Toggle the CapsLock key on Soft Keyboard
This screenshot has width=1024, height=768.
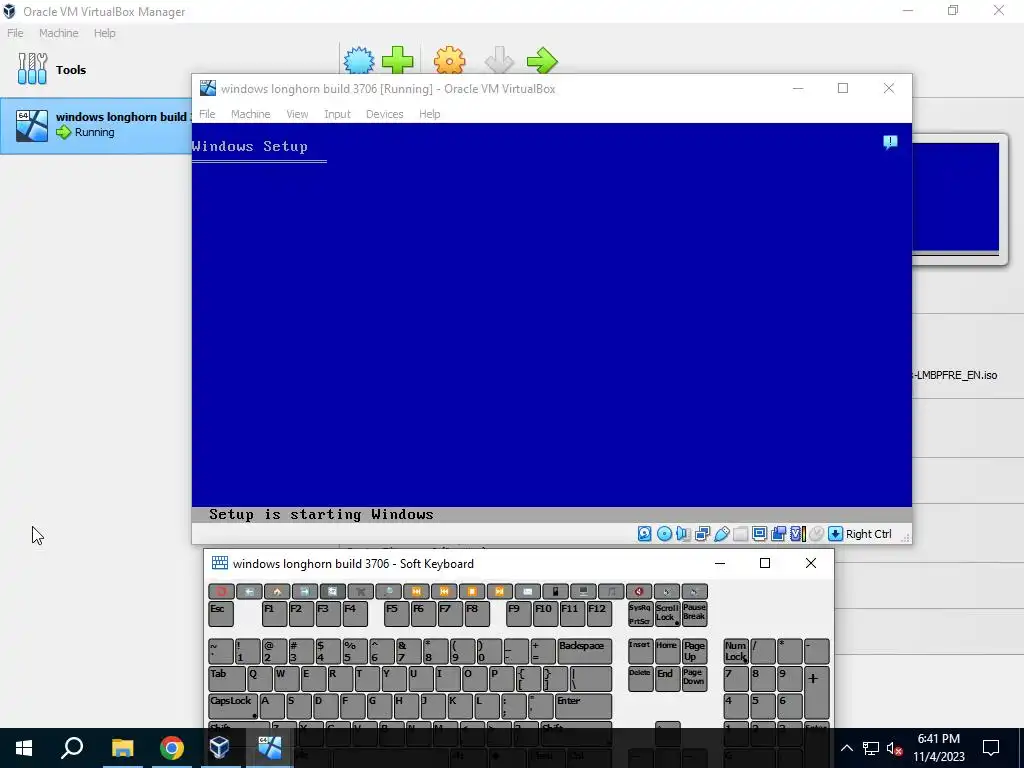(x=233, y=707)
